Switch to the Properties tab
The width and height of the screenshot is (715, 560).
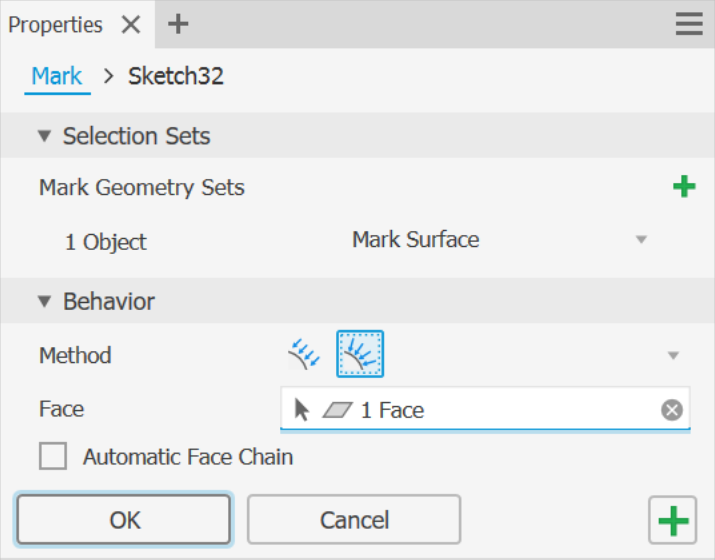click(x=56, y=25)
